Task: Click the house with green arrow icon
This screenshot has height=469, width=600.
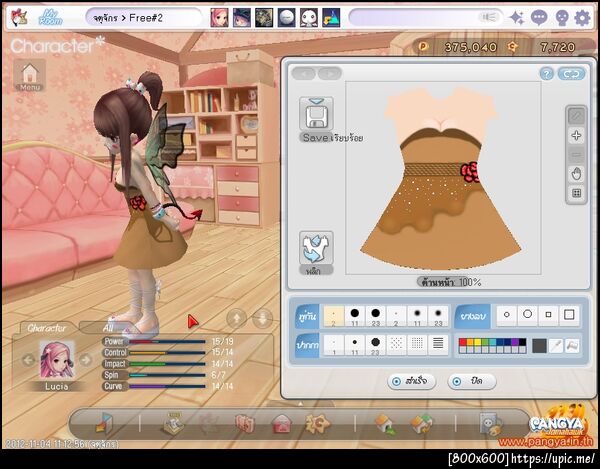Action: click(x=385, y=424)
